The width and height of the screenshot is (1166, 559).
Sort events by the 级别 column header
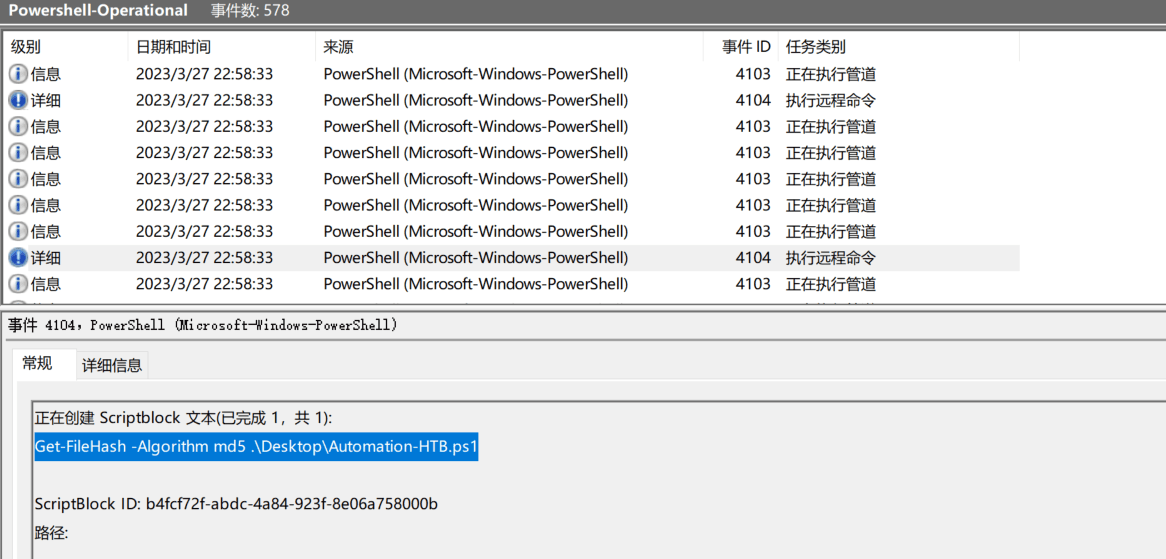pos(26,47)
